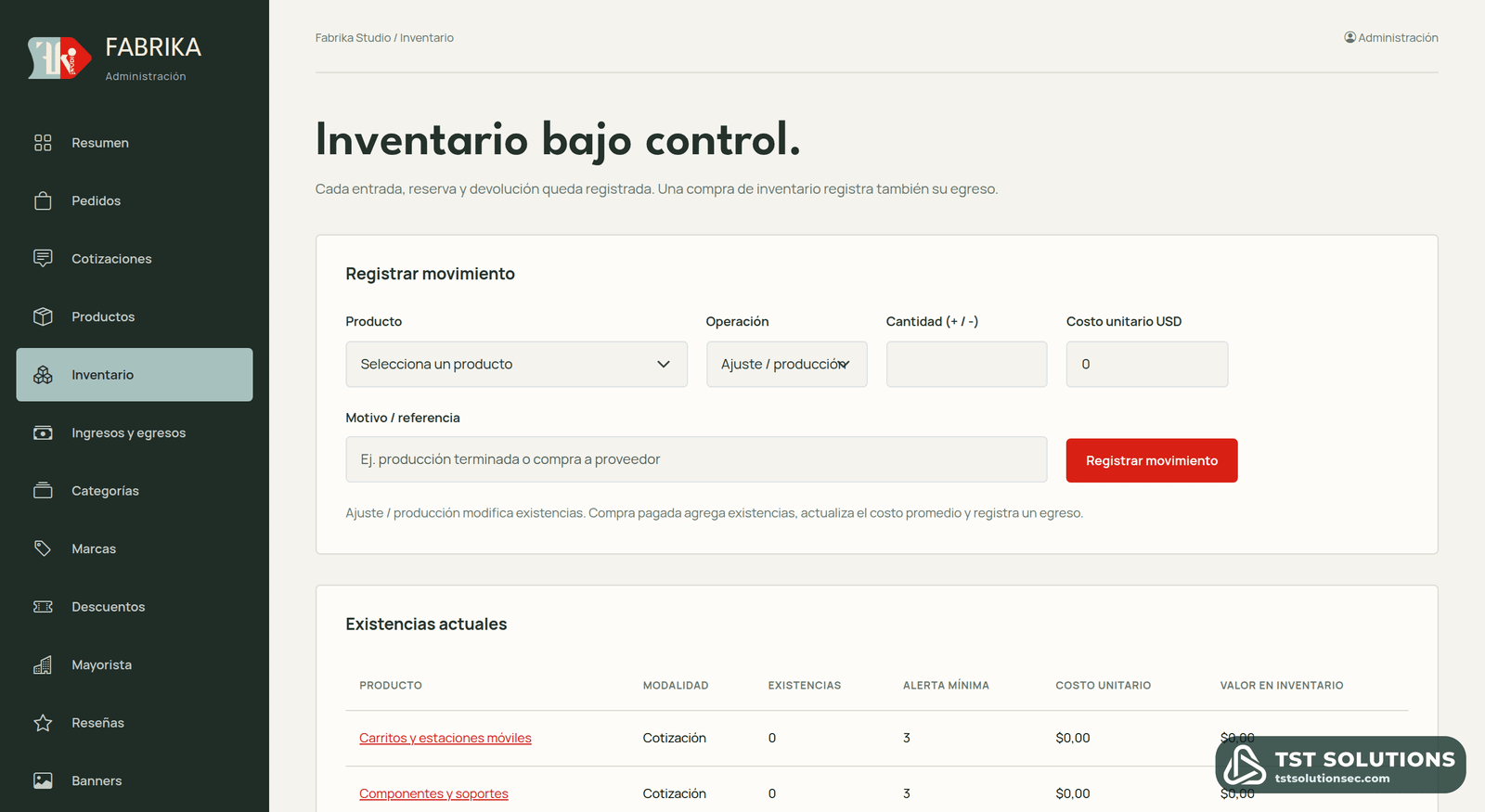Click the Fabrika Studio / Inventario breadcrumb
The image size is (1485, 812).
click(384, 38)
